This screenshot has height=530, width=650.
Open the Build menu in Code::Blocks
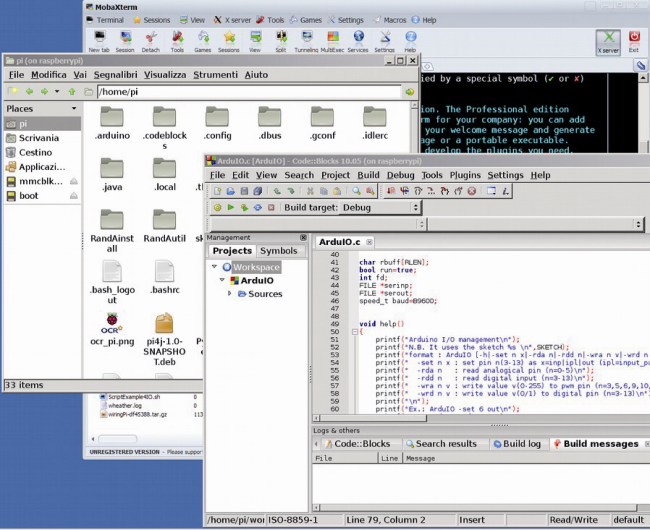click(368, 175)
